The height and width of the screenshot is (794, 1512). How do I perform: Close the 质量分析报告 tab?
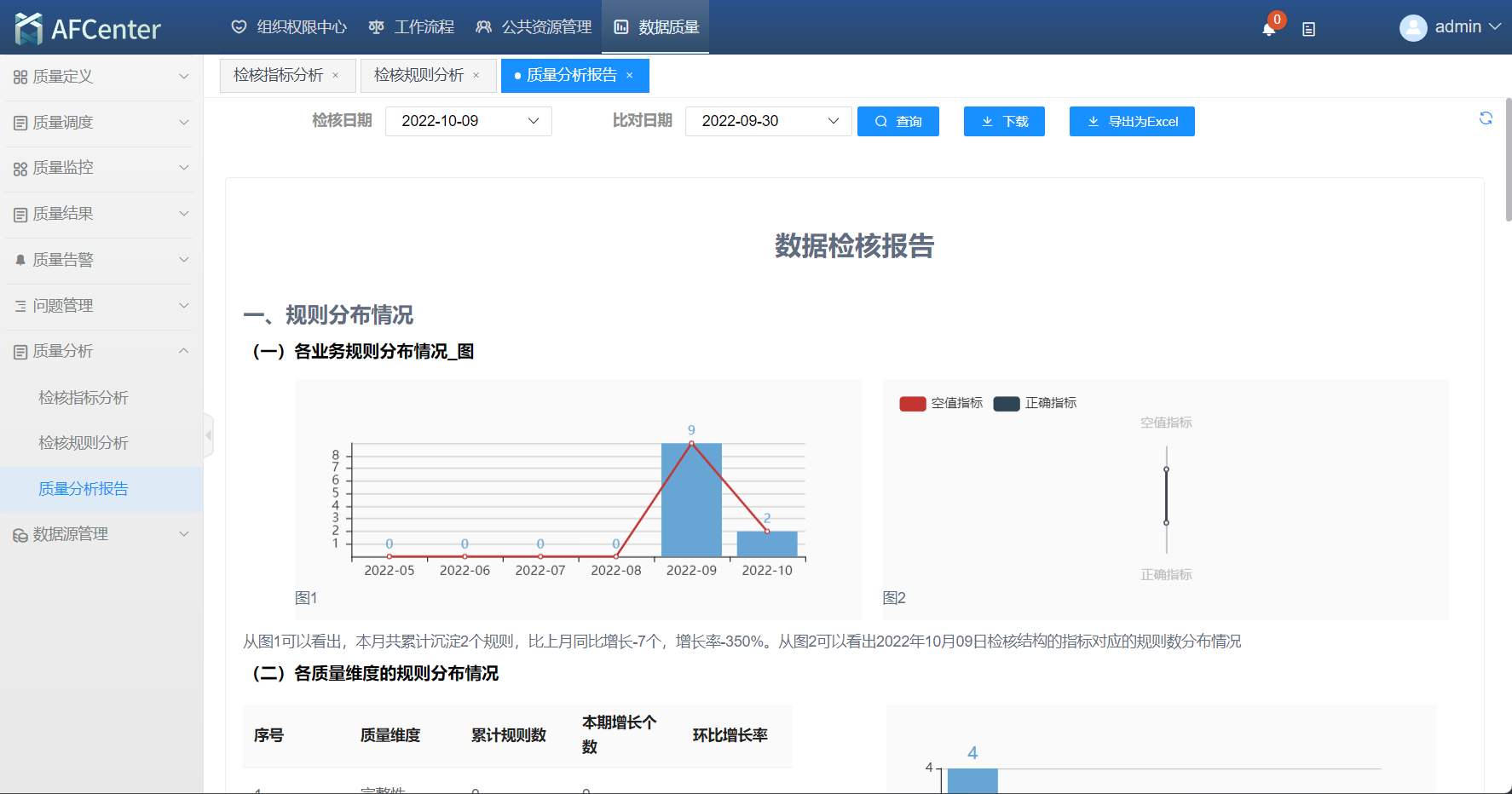click(630, 76)
